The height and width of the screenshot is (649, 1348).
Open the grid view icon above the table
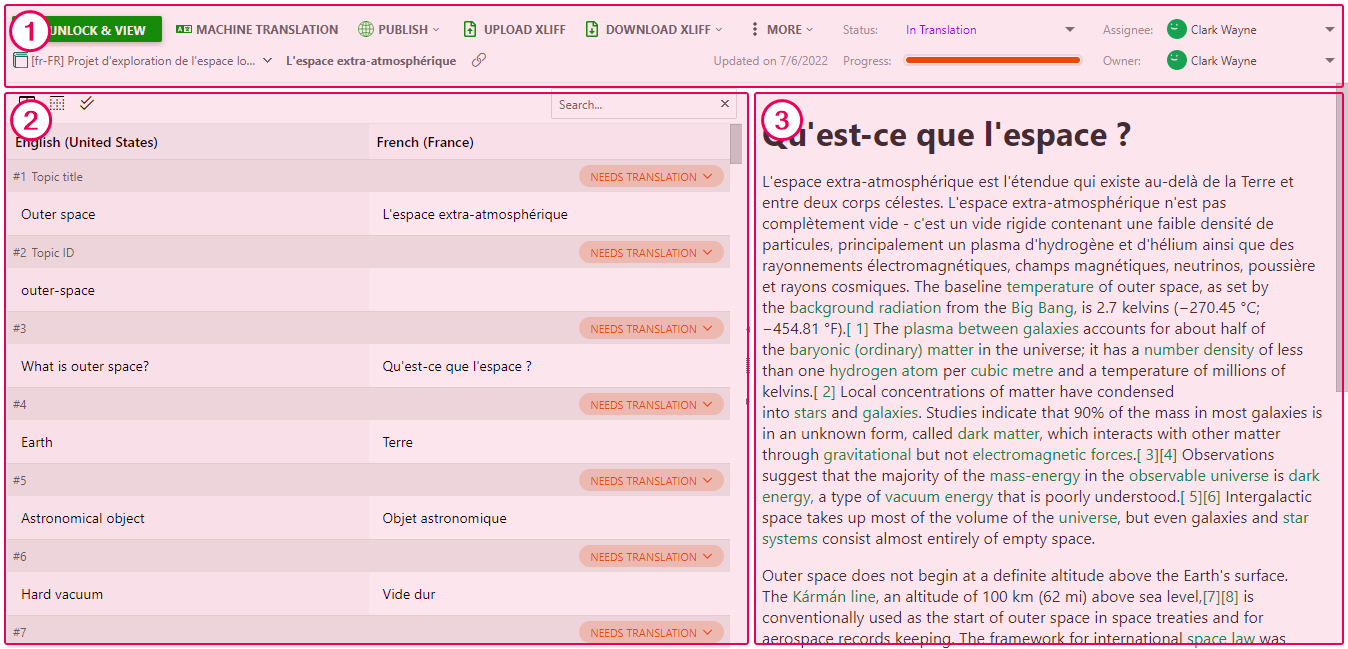click(57, 103)
